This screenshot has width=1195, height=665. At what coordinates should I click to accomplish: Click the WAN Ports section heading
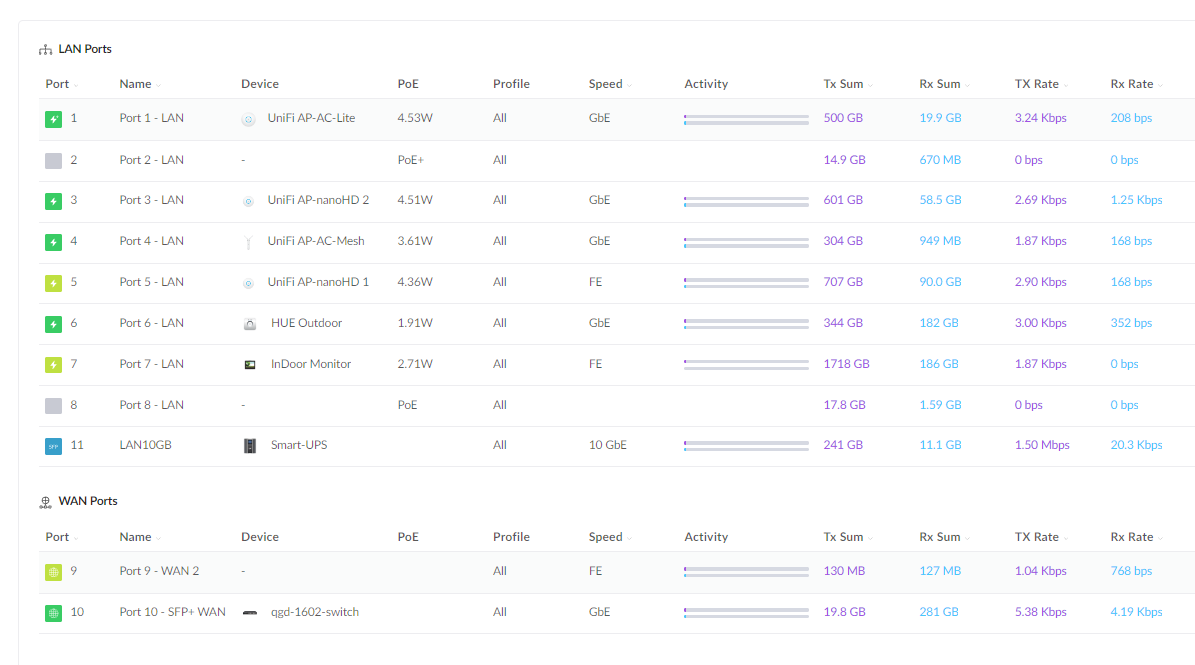(x=88, y=501)
